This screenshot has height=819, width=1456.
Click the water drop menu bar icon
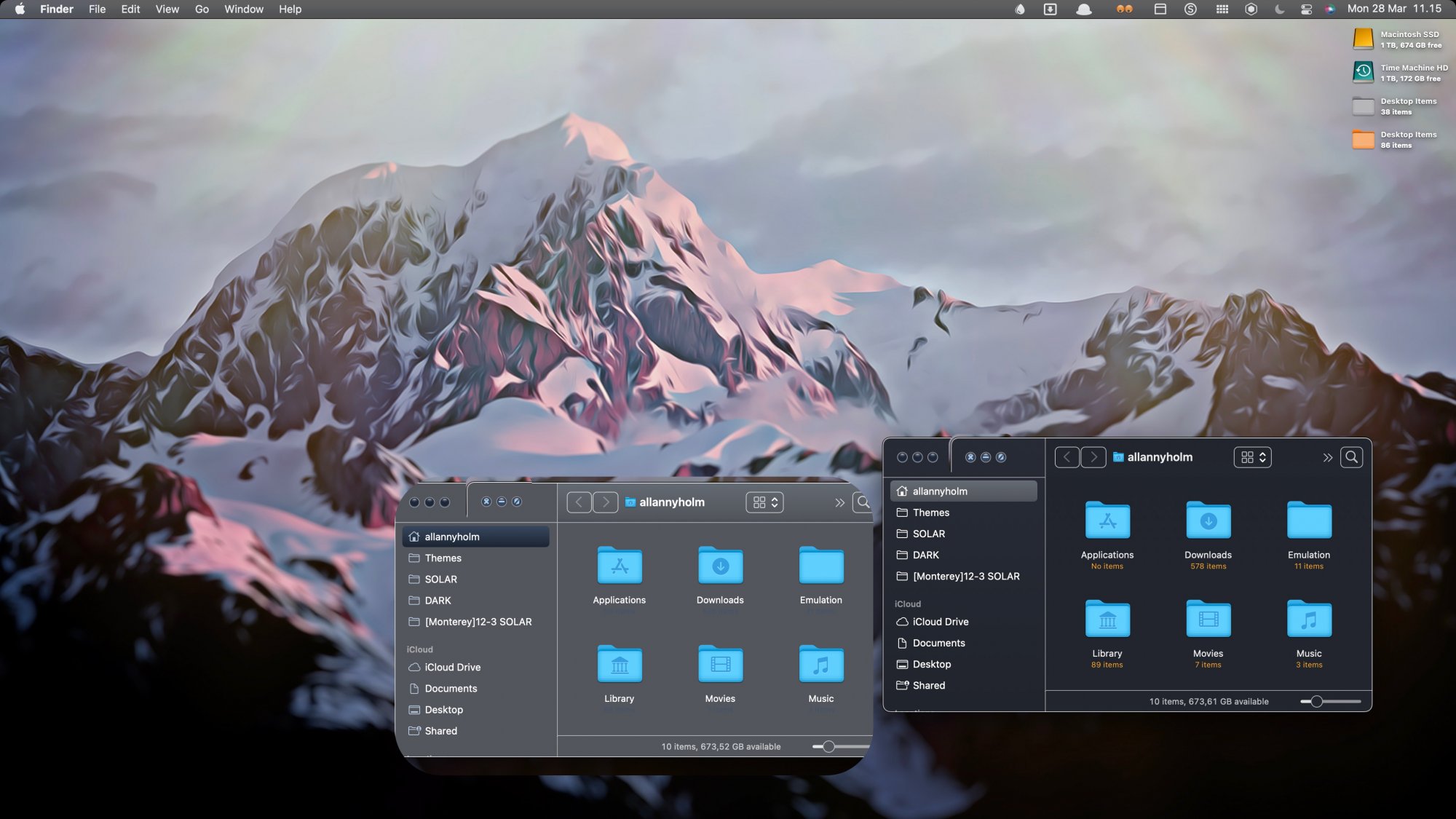[x=1020, y=9]
